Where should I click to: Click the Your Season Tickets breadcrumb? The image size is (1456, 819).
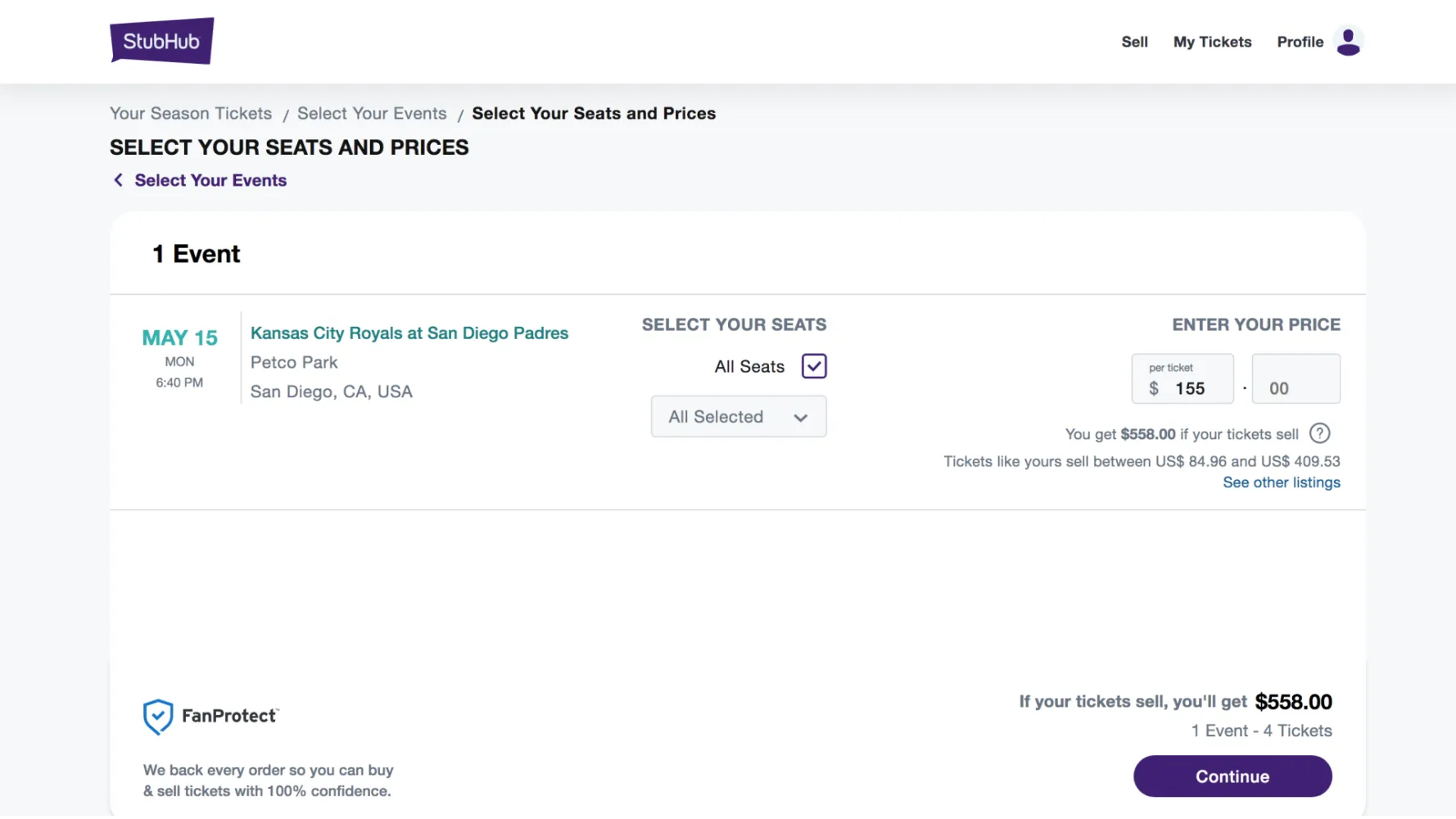click(x=191, y=114)
